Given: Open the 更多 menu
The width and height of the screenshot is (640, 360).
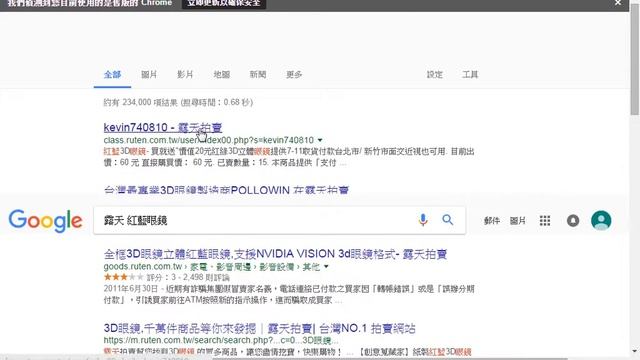Looking at the screenshot, I should 294,74.
